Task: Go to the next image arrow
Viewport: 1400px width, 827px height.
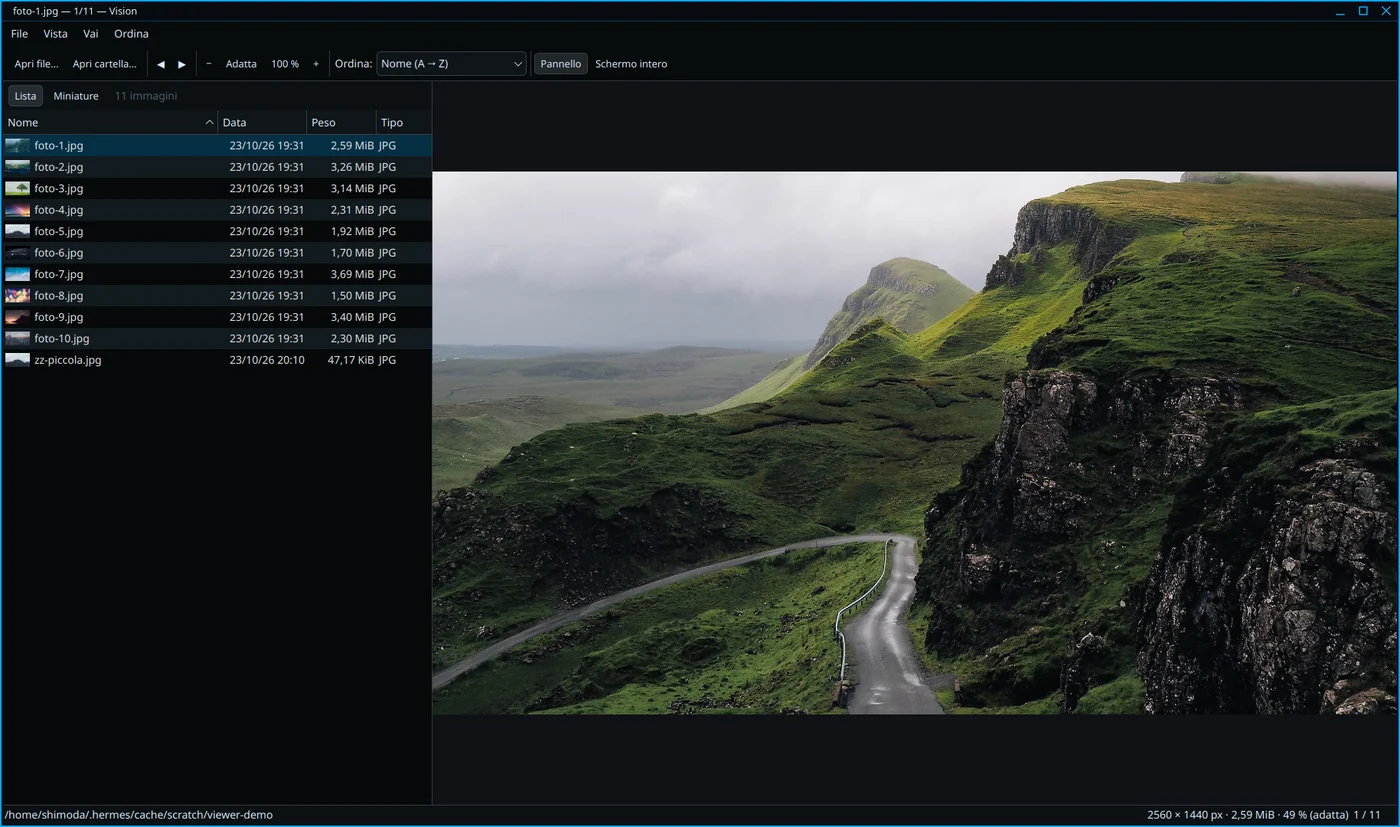Action: click(x=182, y=64)
